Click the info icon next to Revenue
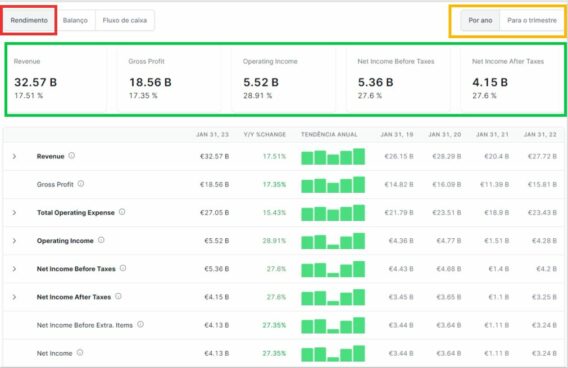Viewport: 568px width, 368px height. click(x=72, y=156)
